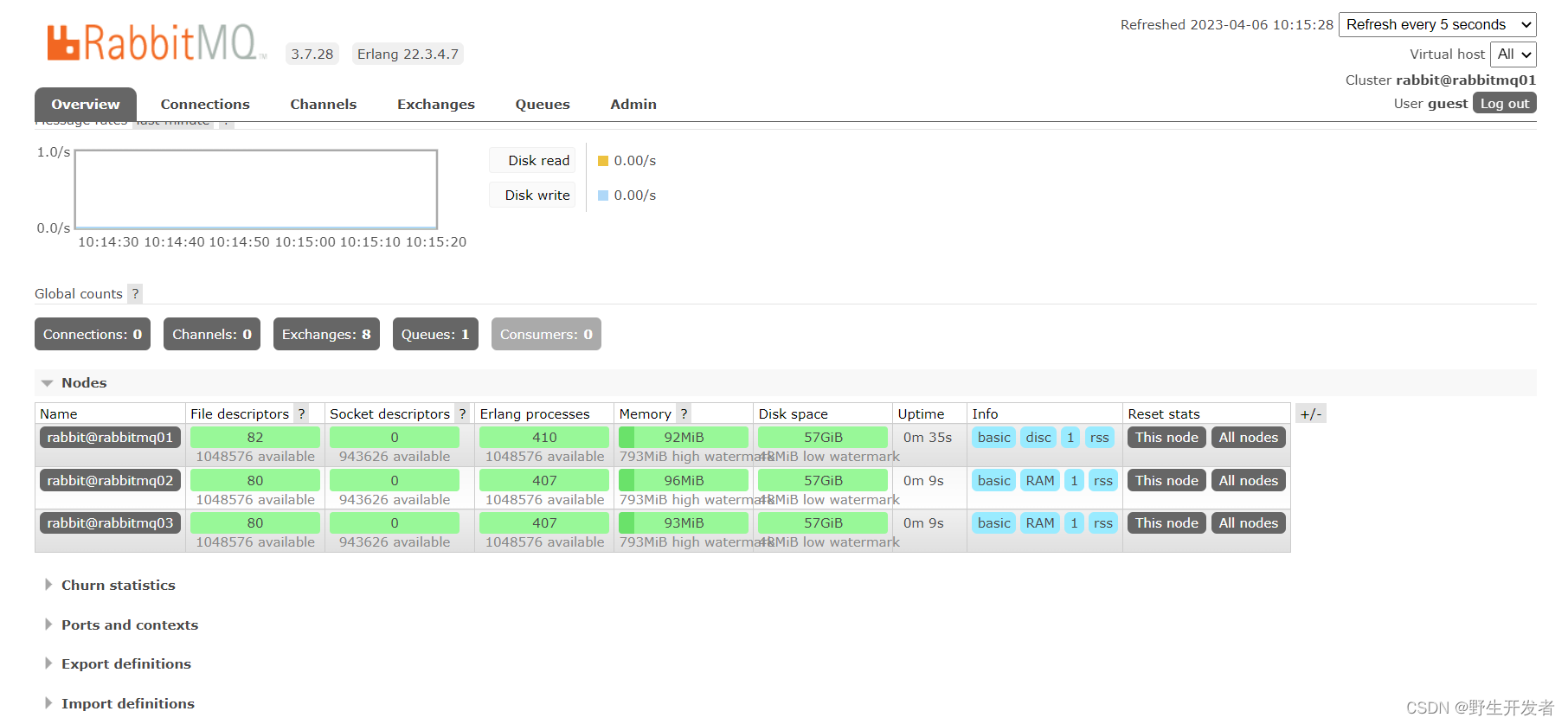Reset stats This node for rabbitmq03
This screenshot has height=724, width=1568.
tap(1166, 523)
